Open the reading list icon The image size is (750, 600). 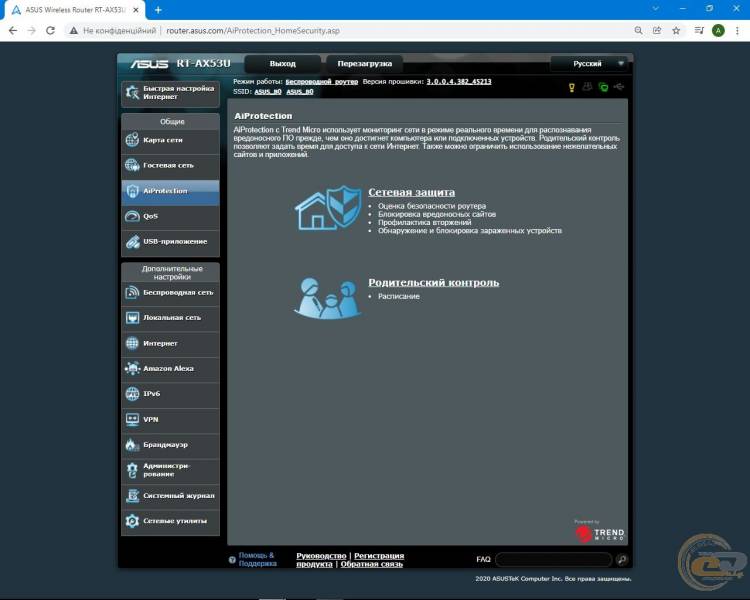[699, 31]
